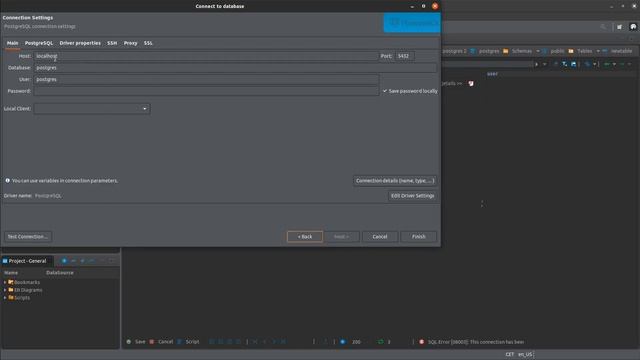Click the Tables breadcrumb
Screen dimensions: 640x360
(x=584, y=51)
